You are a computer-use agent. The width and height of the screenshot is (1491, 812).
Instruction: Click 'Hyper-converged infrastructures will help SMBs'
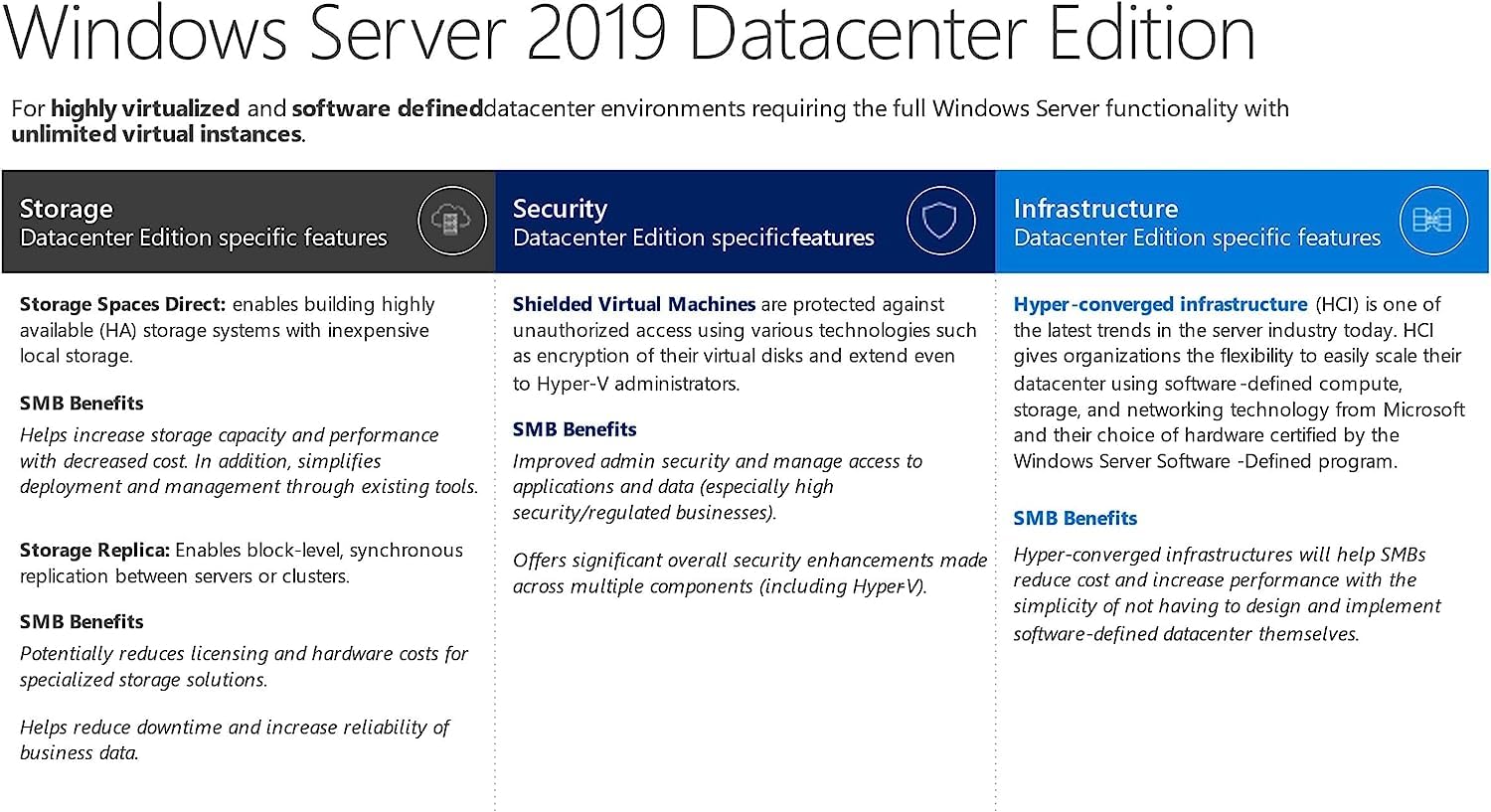(x=1220, y=555)
